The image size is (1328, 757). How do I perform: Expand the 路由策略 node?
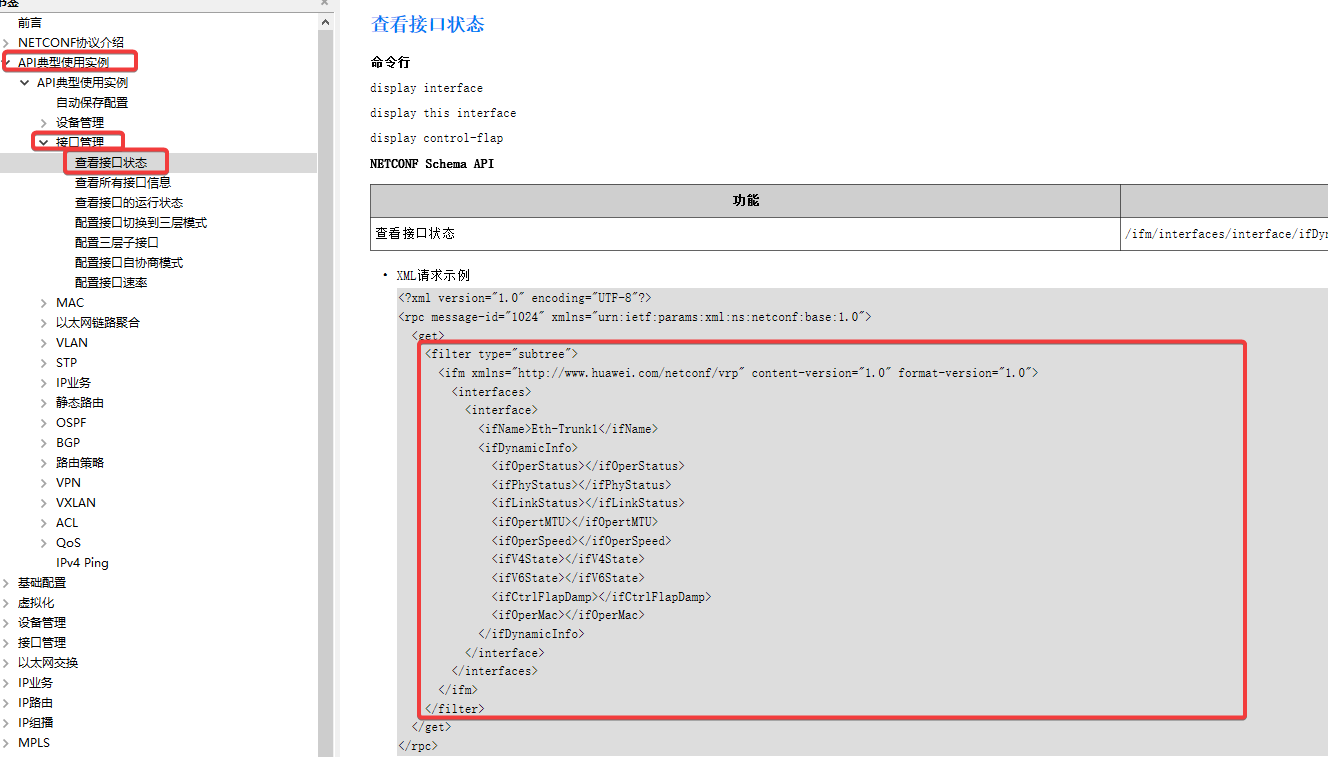click(x=44, y=463)
